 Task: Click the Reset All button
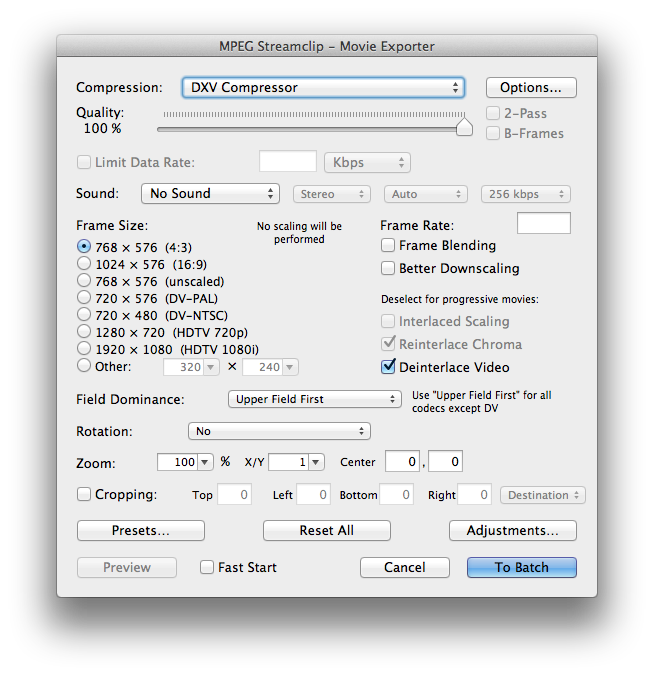pyautogui.click(x=327, y=530)
